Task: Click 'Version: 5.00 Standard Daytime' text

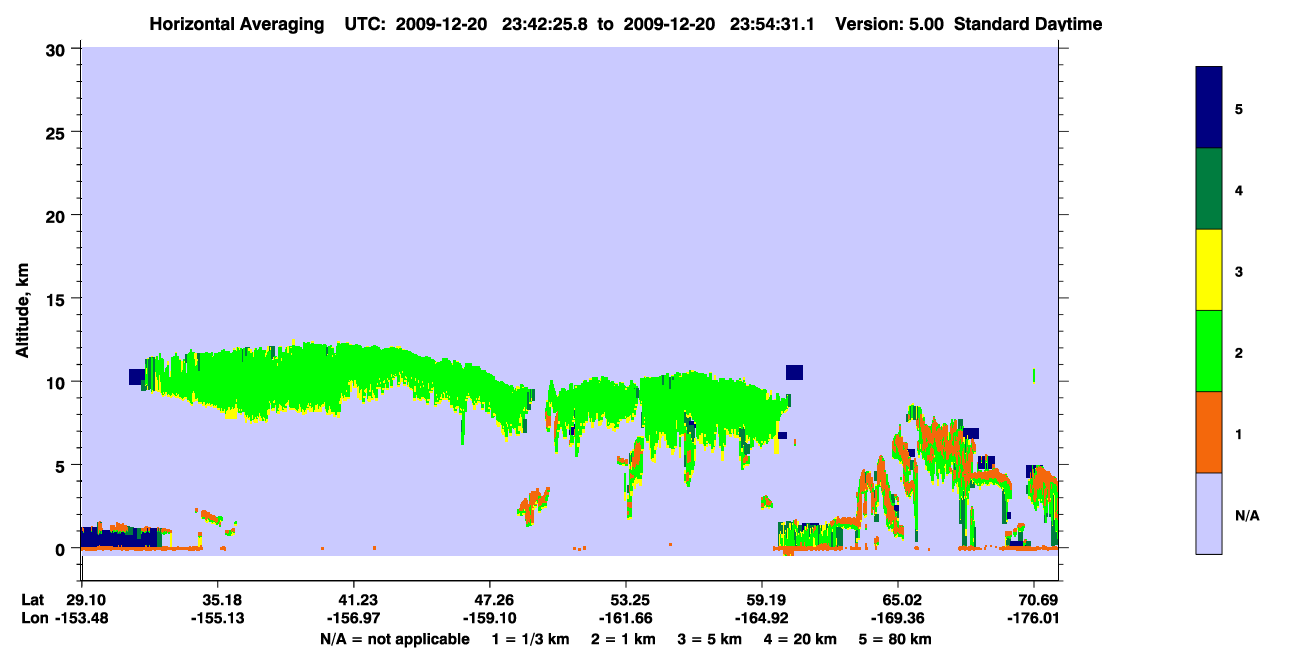Action: (x=969, y=24)
